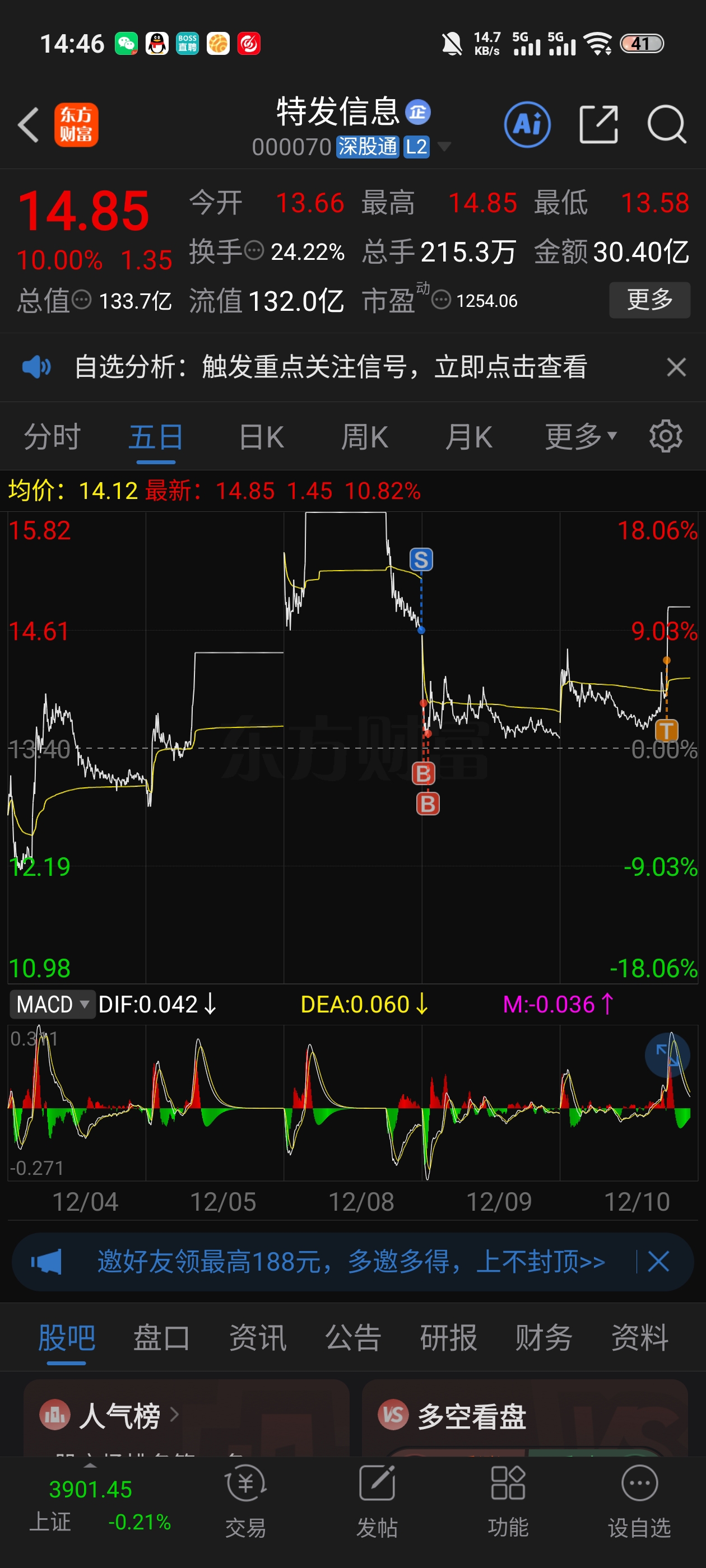Open the 资料 tab
Screen dimensions: 706x1568
click(x=640, y=1338)
